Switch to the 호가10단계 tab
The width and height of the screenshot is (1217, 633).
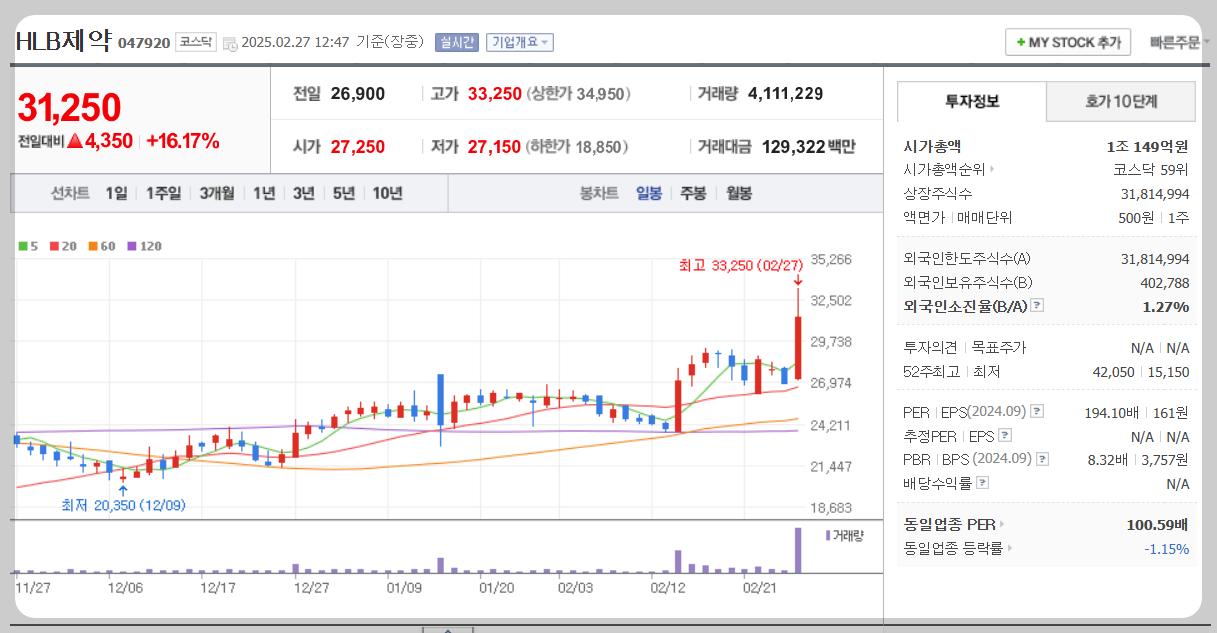[x=1121, y=101]
